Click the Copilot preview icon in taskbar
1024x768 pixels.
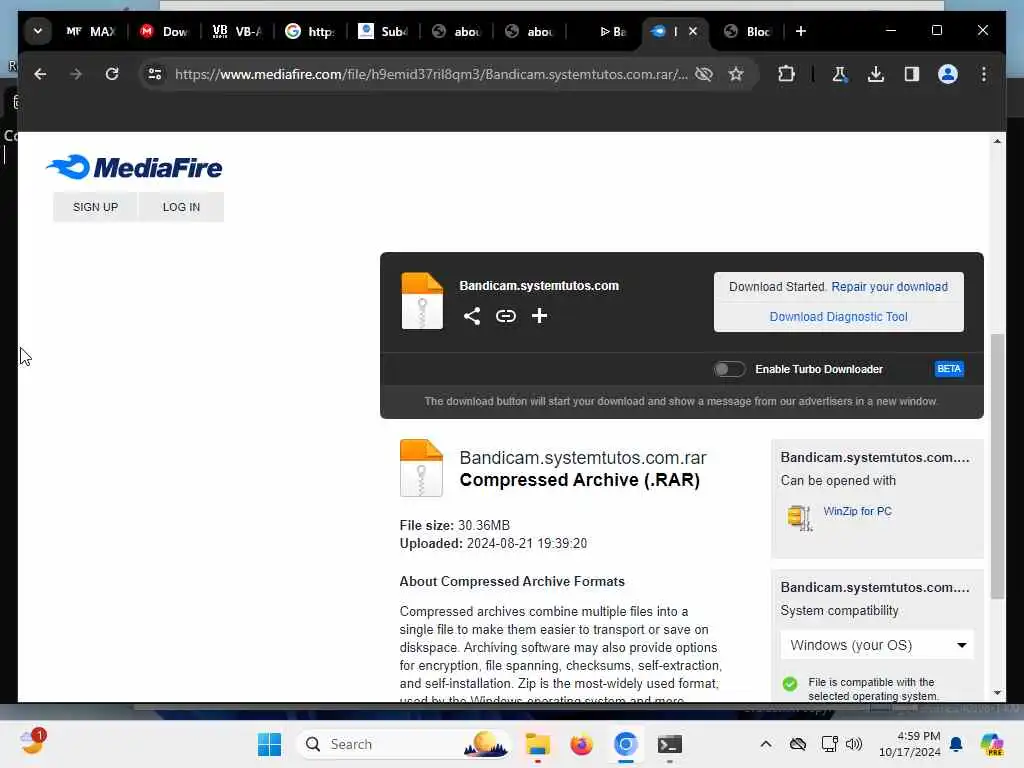992,744
